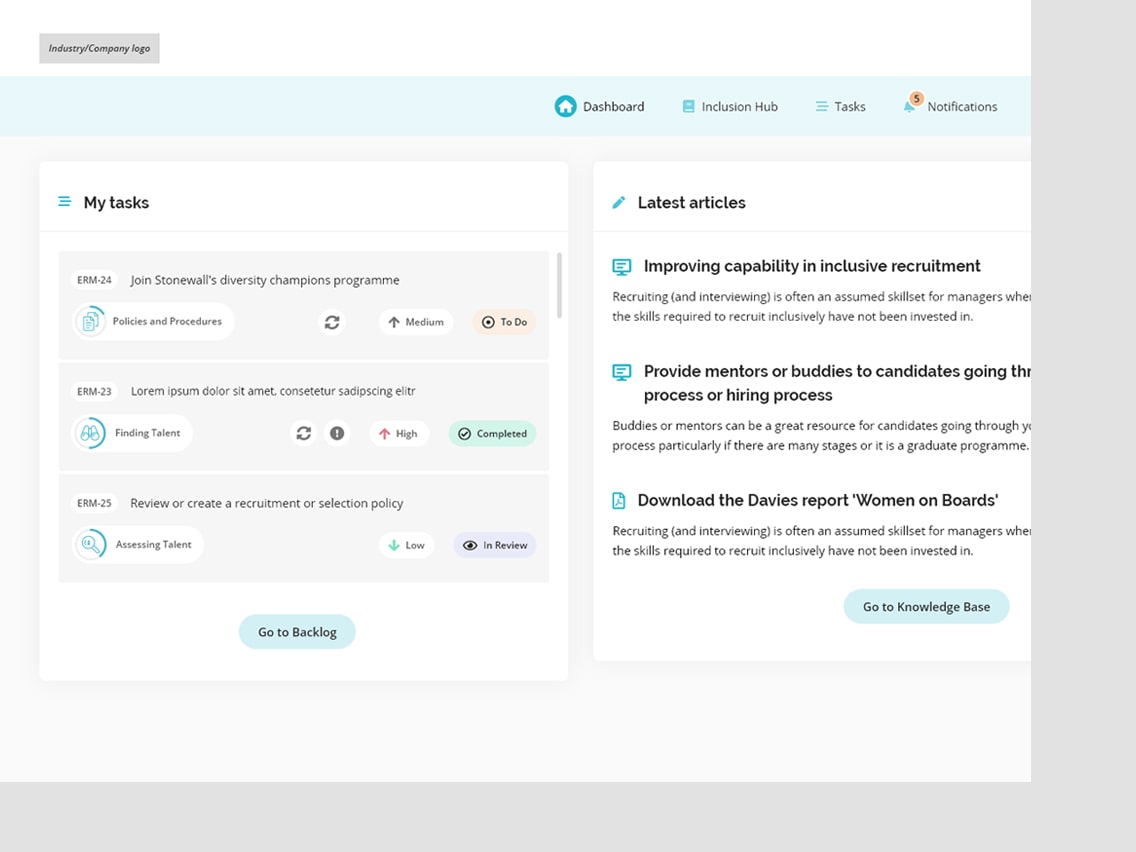
Task: Open the Low priority selector on ERM-25
Action: [x=406, y=545]
